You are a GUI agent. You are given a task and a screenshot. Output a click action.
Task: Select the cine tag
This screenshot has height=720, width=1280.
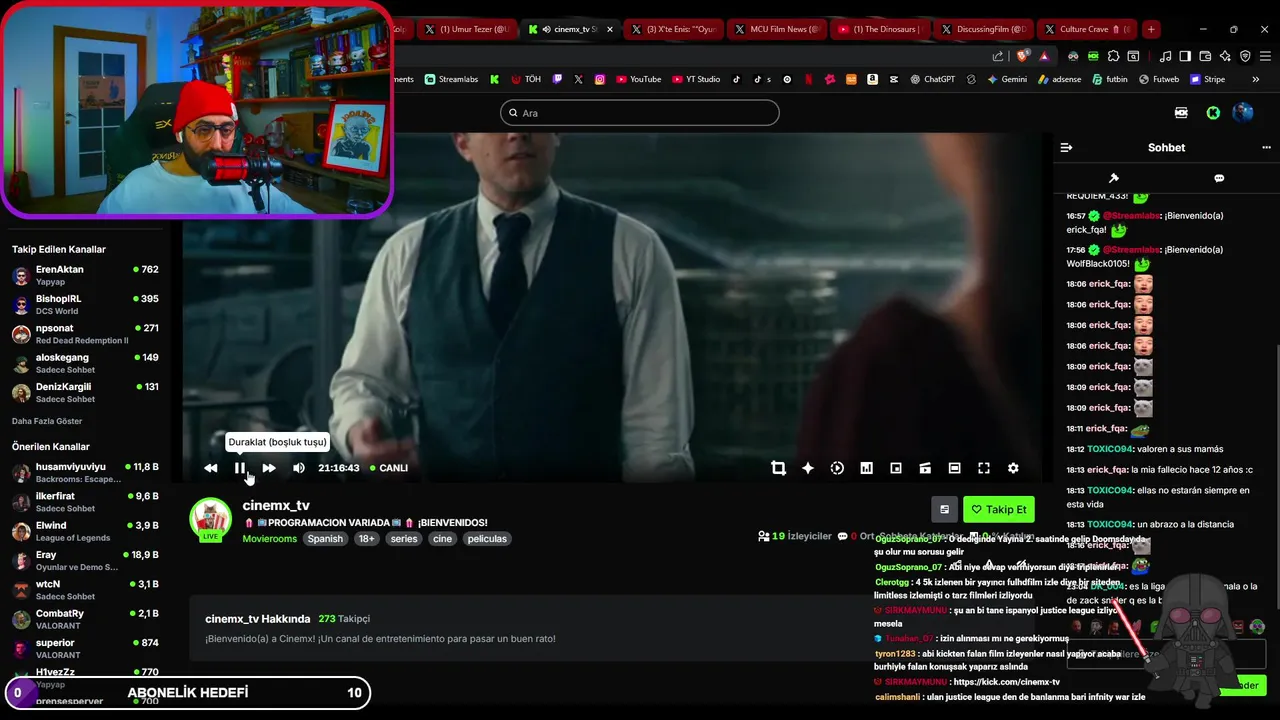[443, 539]
